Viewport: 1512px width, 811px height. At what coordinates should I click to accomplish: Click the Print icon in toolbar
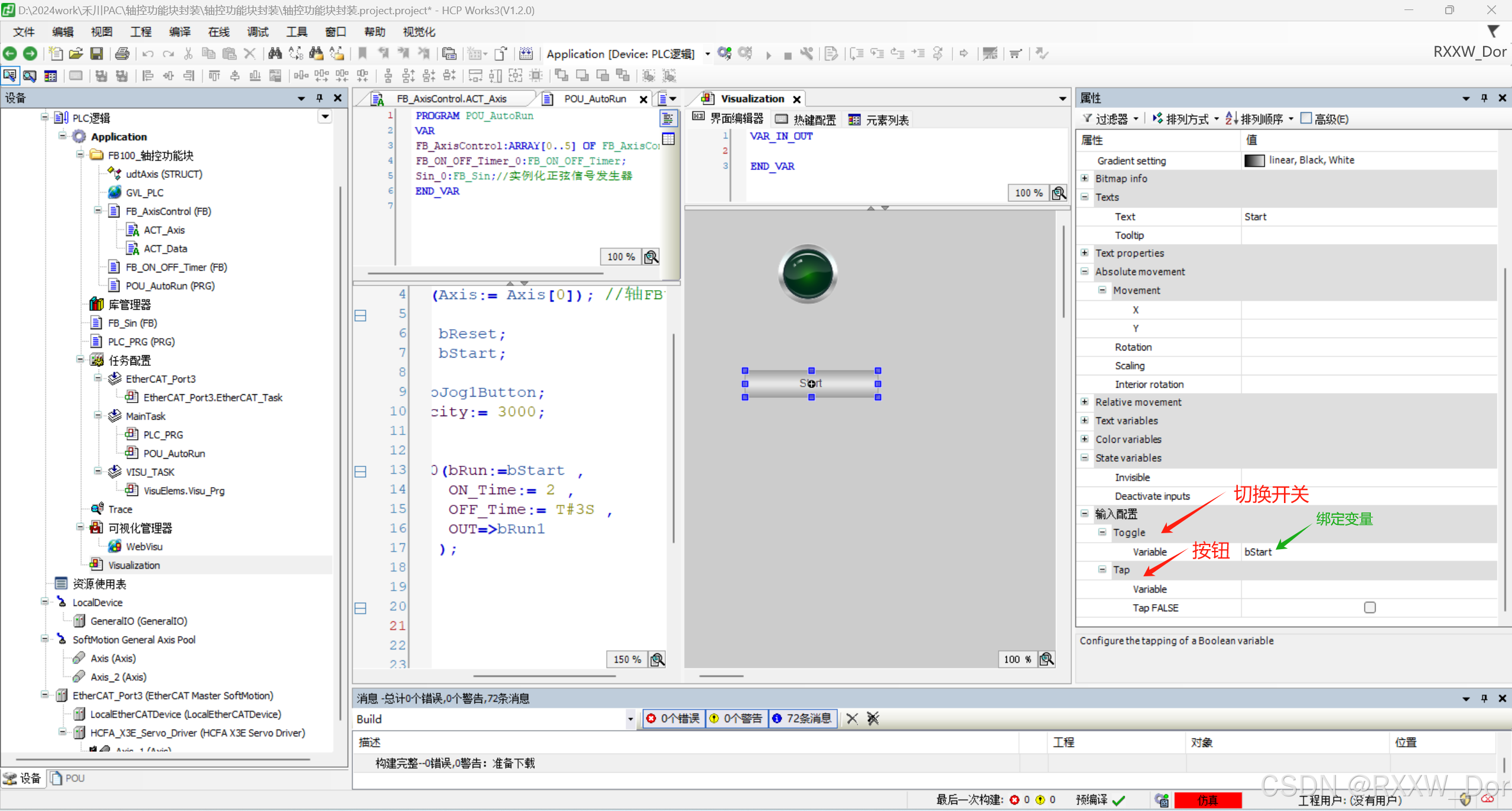tap(122, 54)
